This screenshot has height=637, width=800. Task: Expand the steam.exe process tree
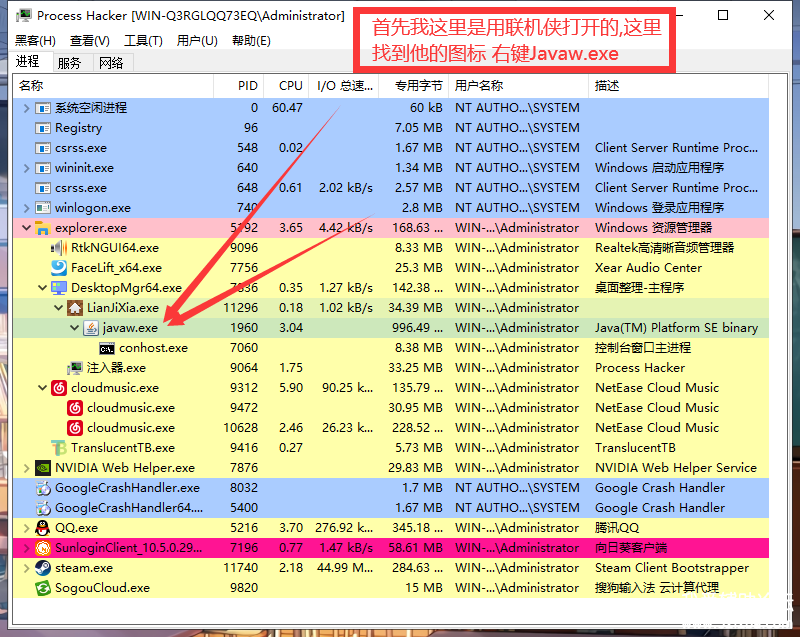coord(26,568)
